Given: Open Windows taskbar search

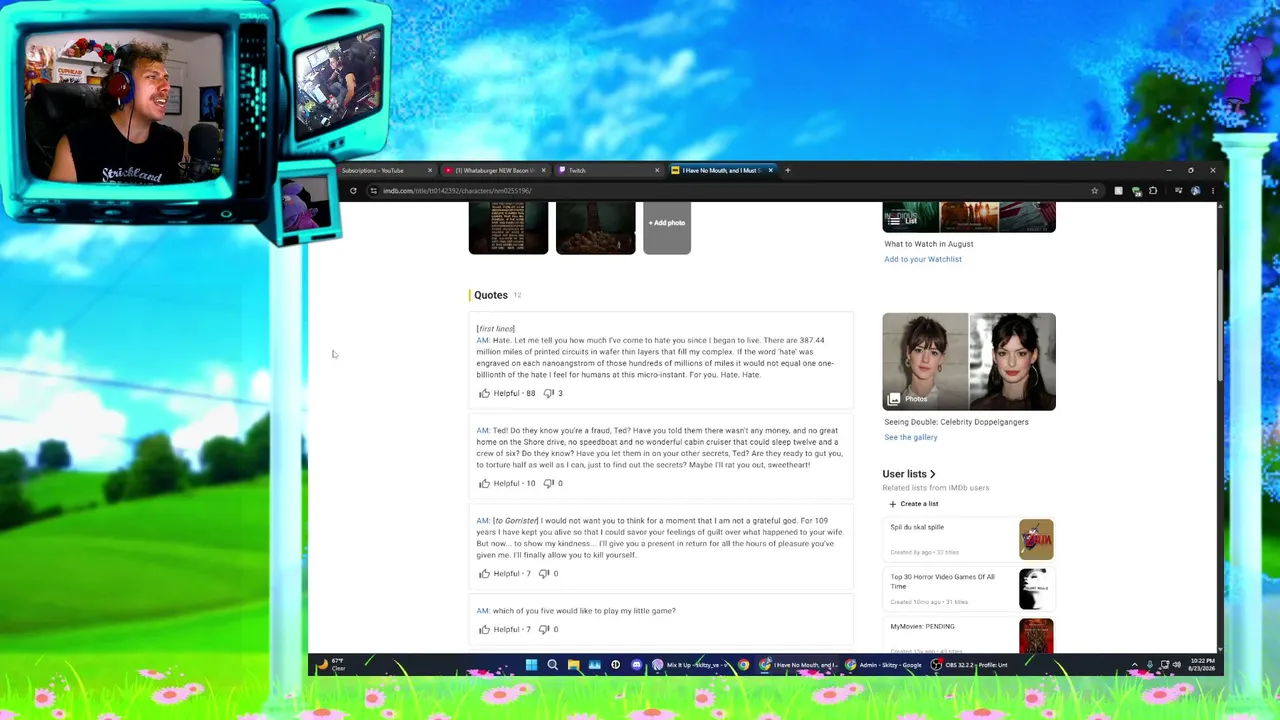Looking at the screenshot, I should (552, 665).
